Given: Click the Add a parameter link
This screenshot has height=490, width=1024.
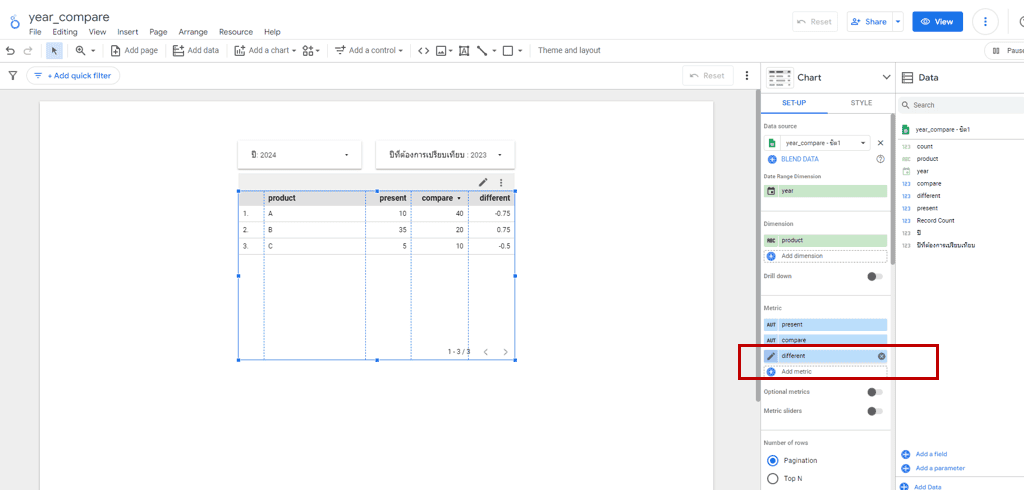Looking at the screenshot, I should 939,468.
